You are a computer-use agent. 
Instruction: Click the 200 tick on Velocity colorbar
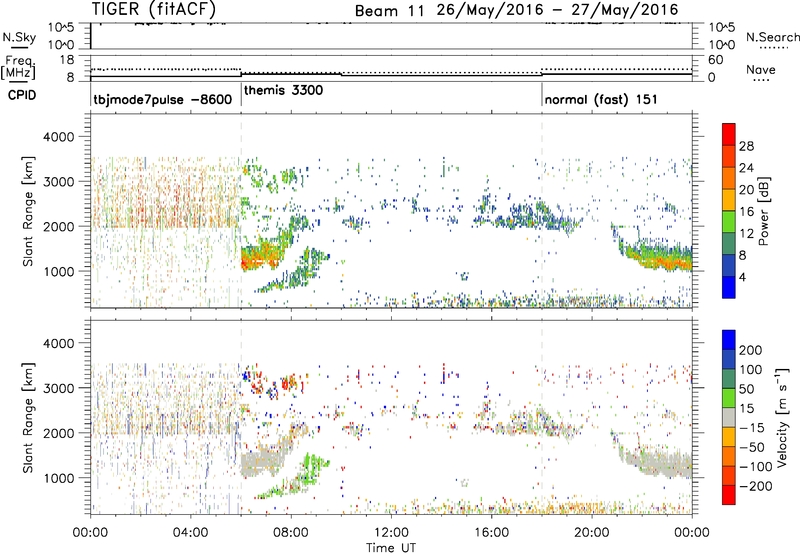[x=751, y=350]
